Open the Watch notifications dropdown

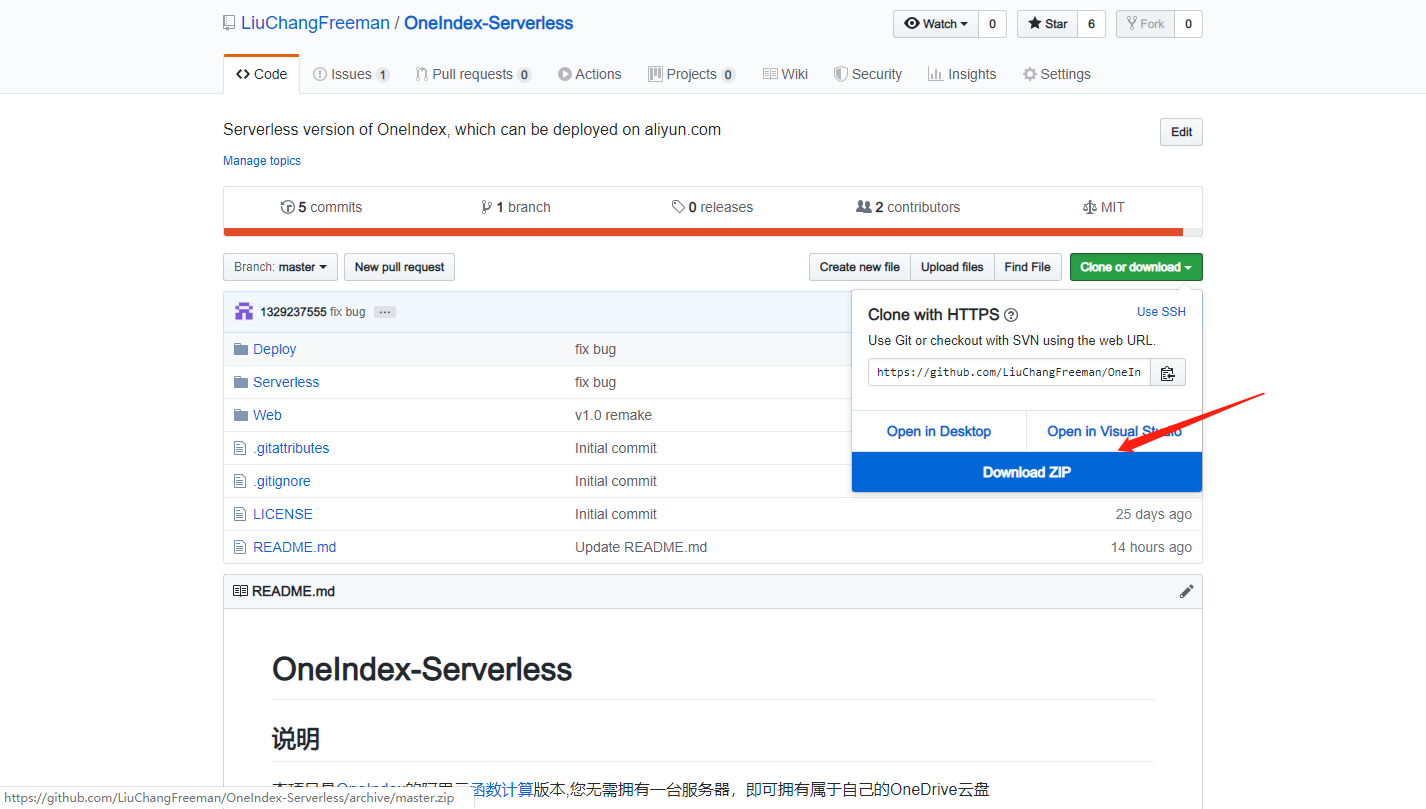962,23
